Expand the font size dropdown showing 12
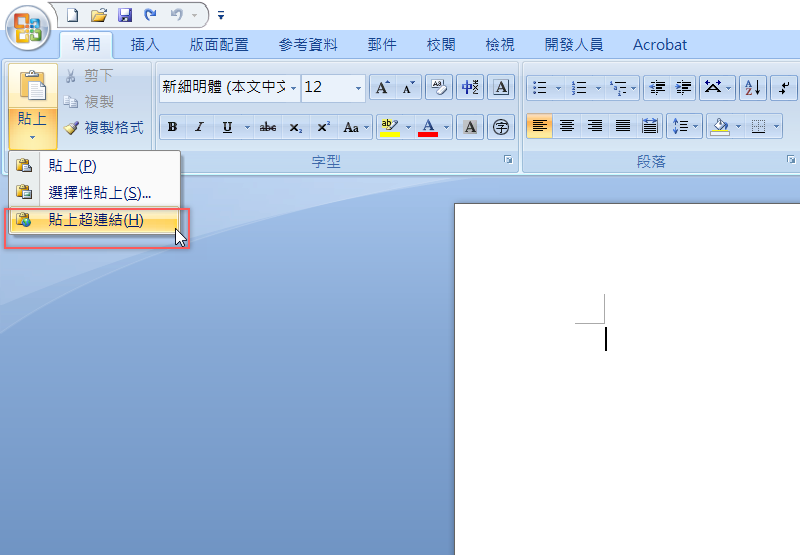800x555 pixels. [x=359, y=88]
